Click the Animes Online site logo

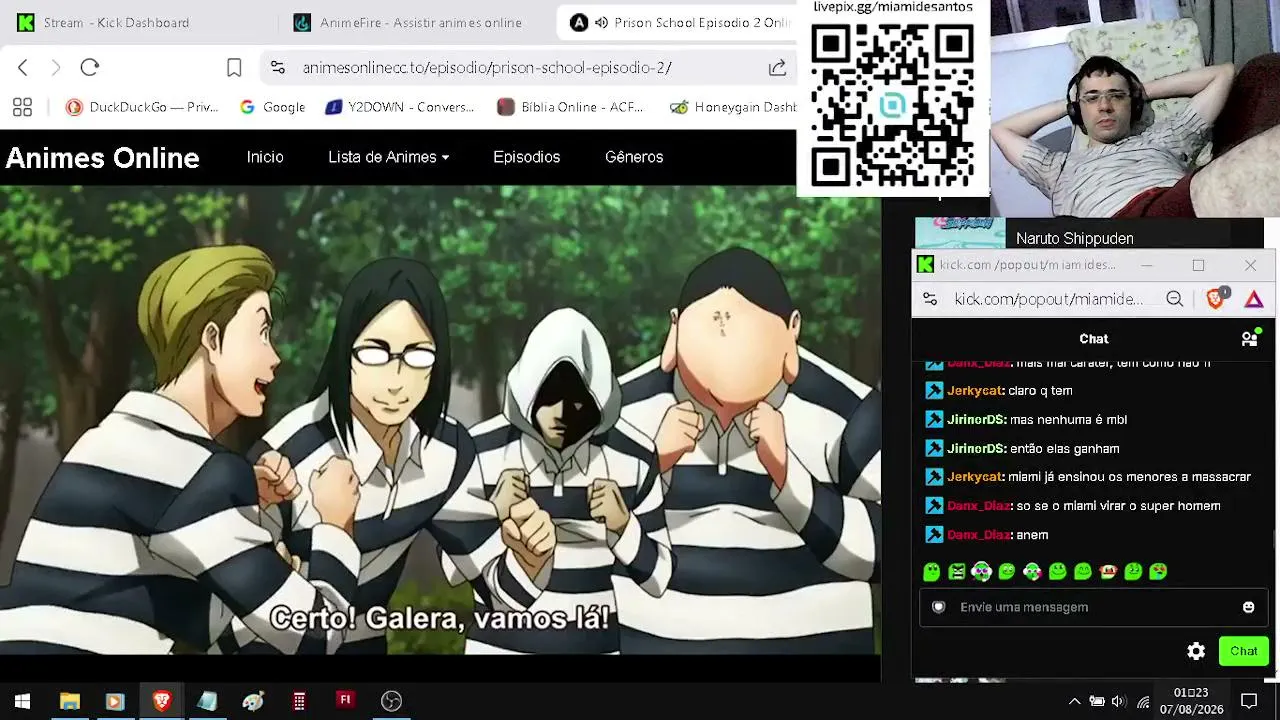[102, 158]
